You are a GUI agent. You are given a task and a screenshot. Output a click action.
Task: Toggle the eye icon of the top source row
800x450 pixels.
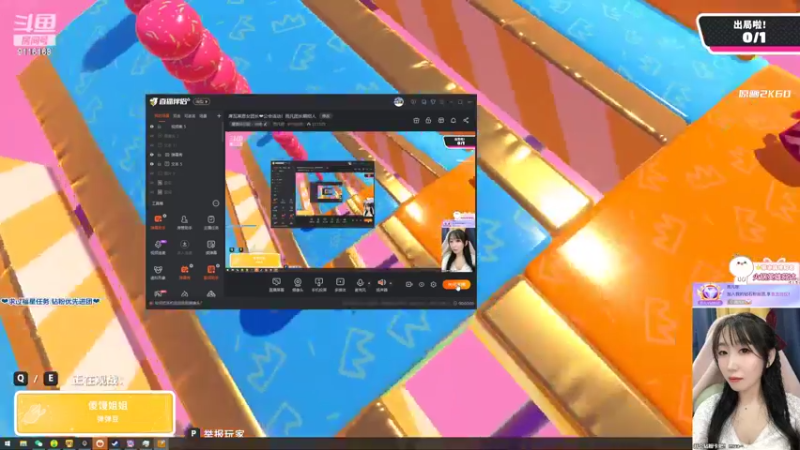click(x=152, y=127)
